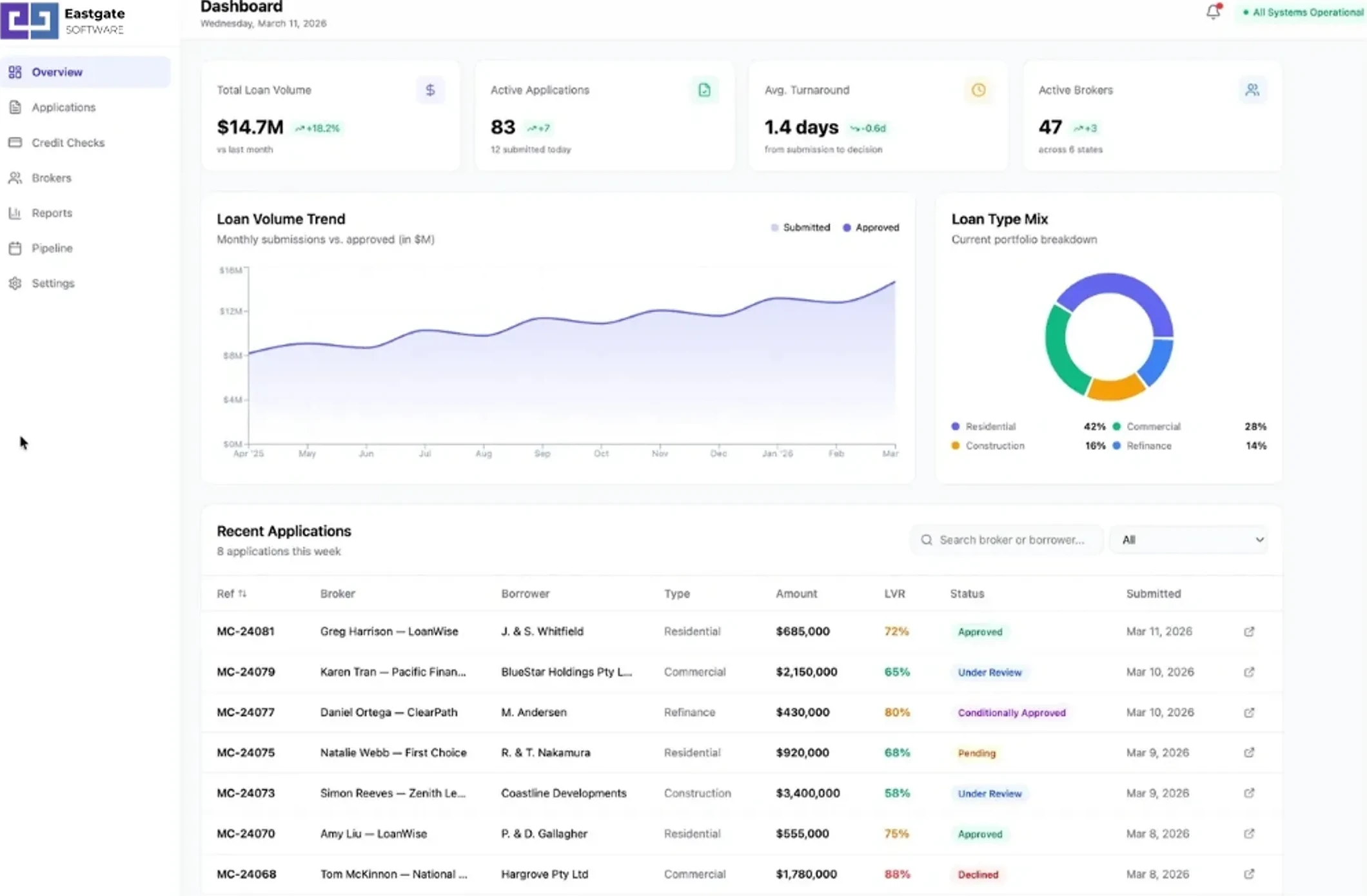
Task: Click the Submitted column header
Action: pos(1154,594)
